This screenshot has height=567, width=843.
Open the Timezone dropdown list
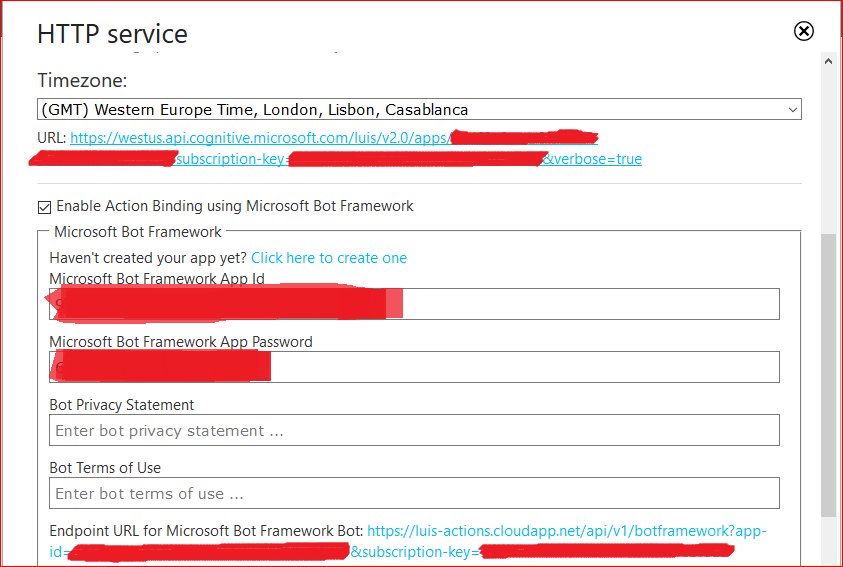(x=419, y=109)
